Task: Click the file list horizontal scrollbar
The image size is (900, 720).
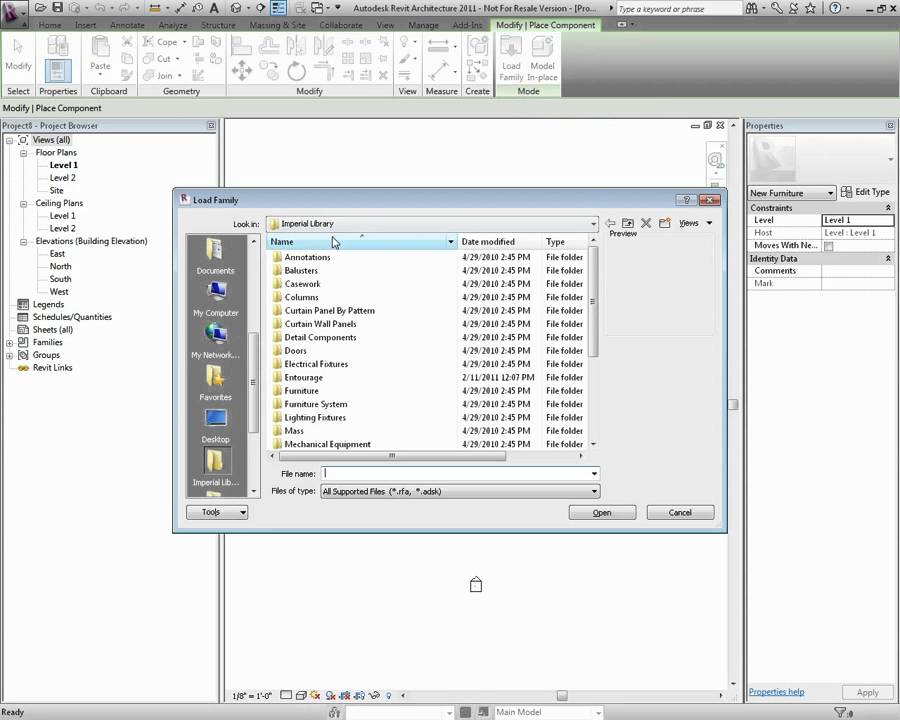Action: pyautogui.click(x=392, y=456)
